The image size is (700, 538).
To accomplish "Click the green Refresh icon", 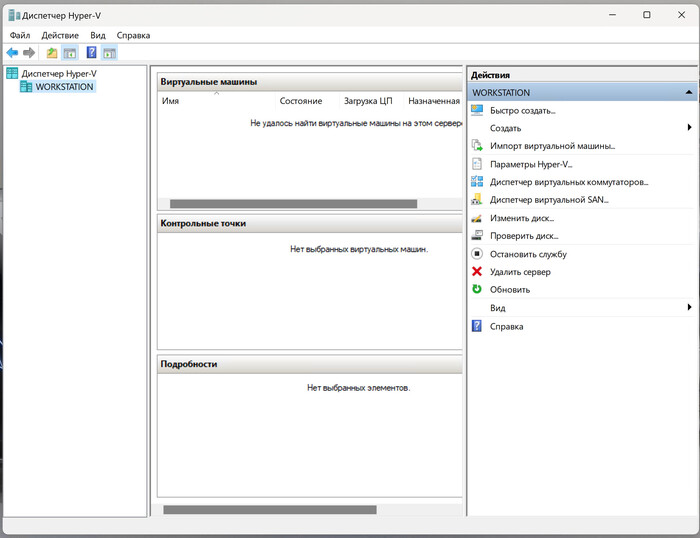I will point(477,289).
